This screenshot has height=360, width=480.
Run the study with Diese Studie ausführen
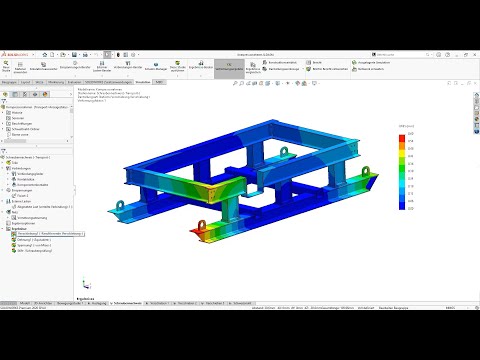point(177,67)
